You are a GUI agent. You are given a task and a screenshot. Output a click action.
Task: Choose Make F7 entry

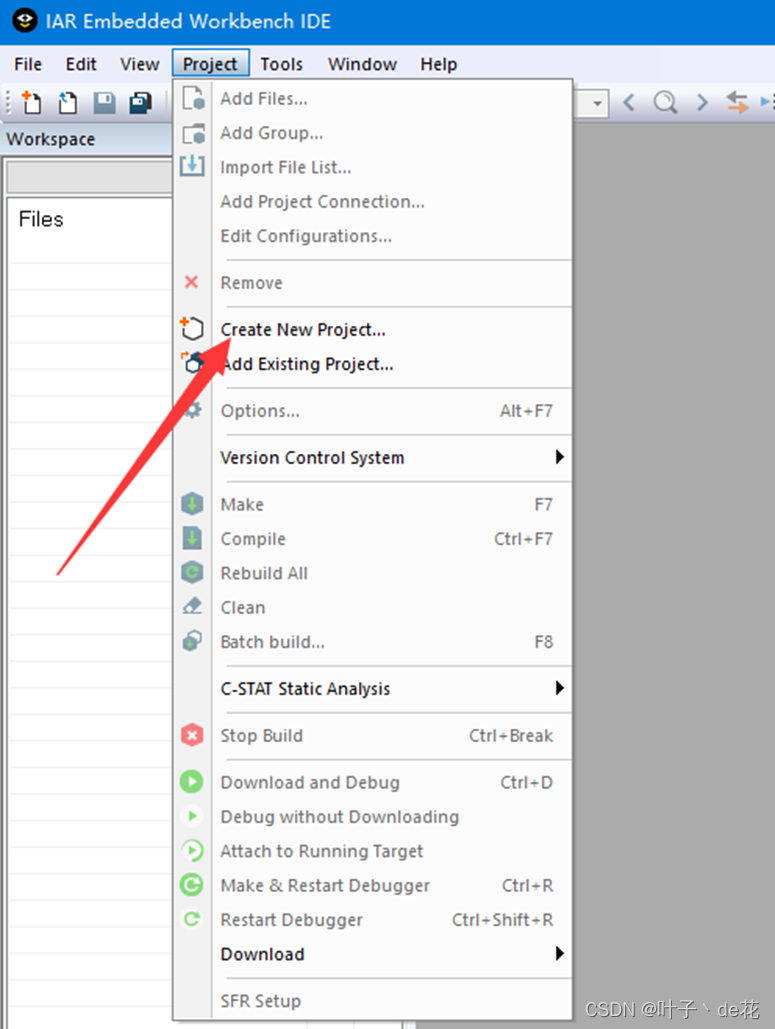click(x=373, y=505)
